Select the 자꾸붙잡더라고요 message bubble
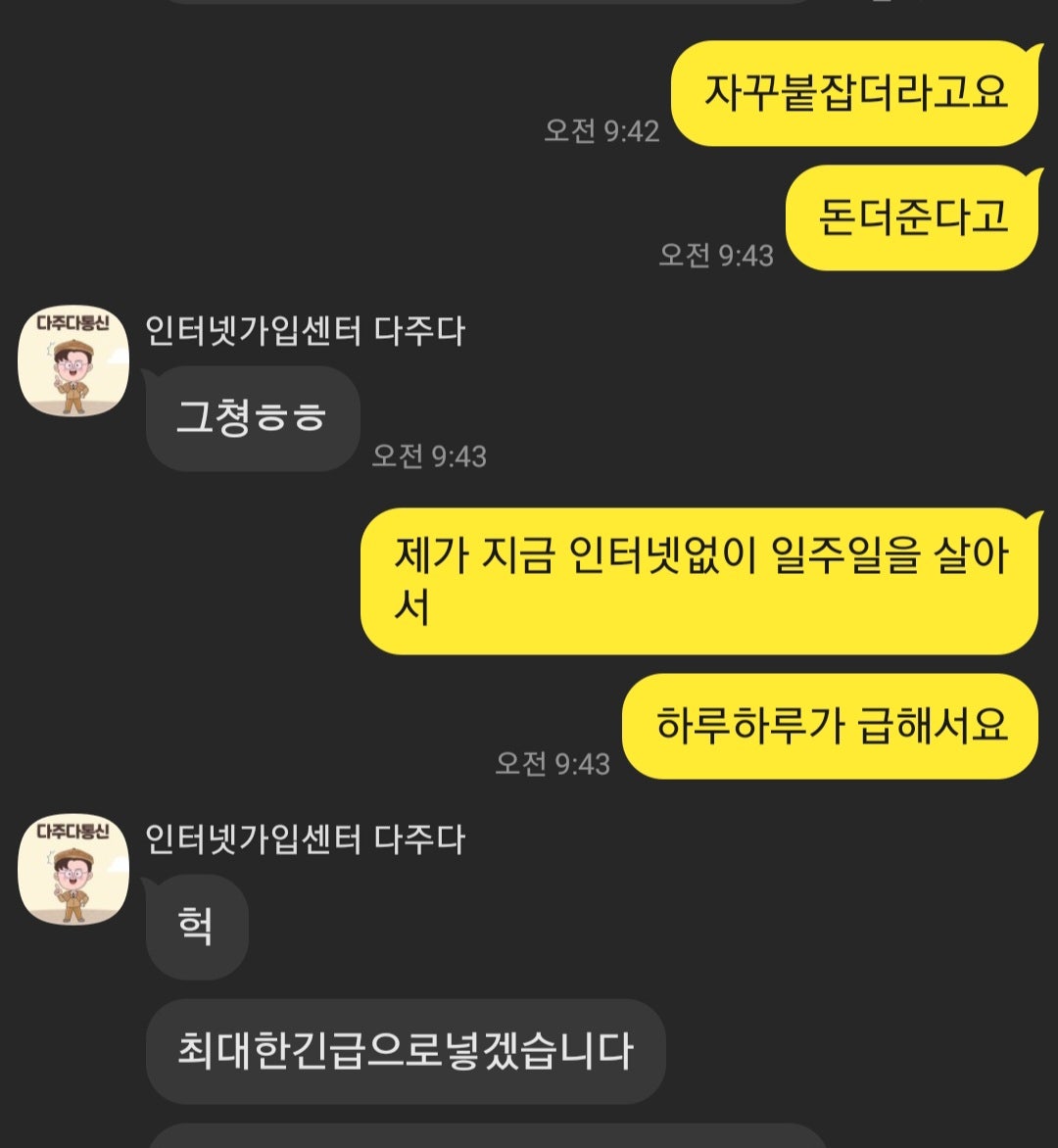Viewport: 1058px width, 1148px height. [x=855, y=94]
